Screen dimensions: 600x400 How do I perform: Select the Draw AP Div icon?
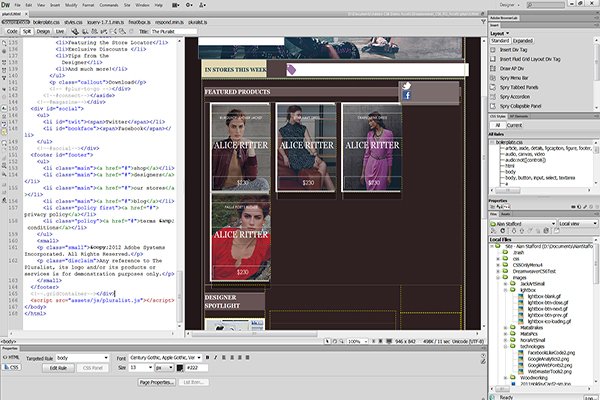[x=493, y=69]
